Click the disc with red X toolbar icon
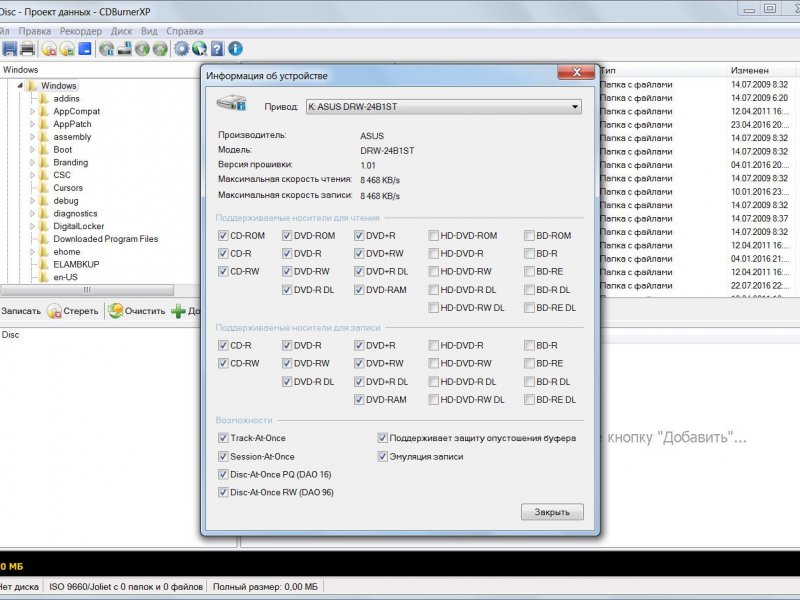800x600 pixels. (x=49, y=49)
